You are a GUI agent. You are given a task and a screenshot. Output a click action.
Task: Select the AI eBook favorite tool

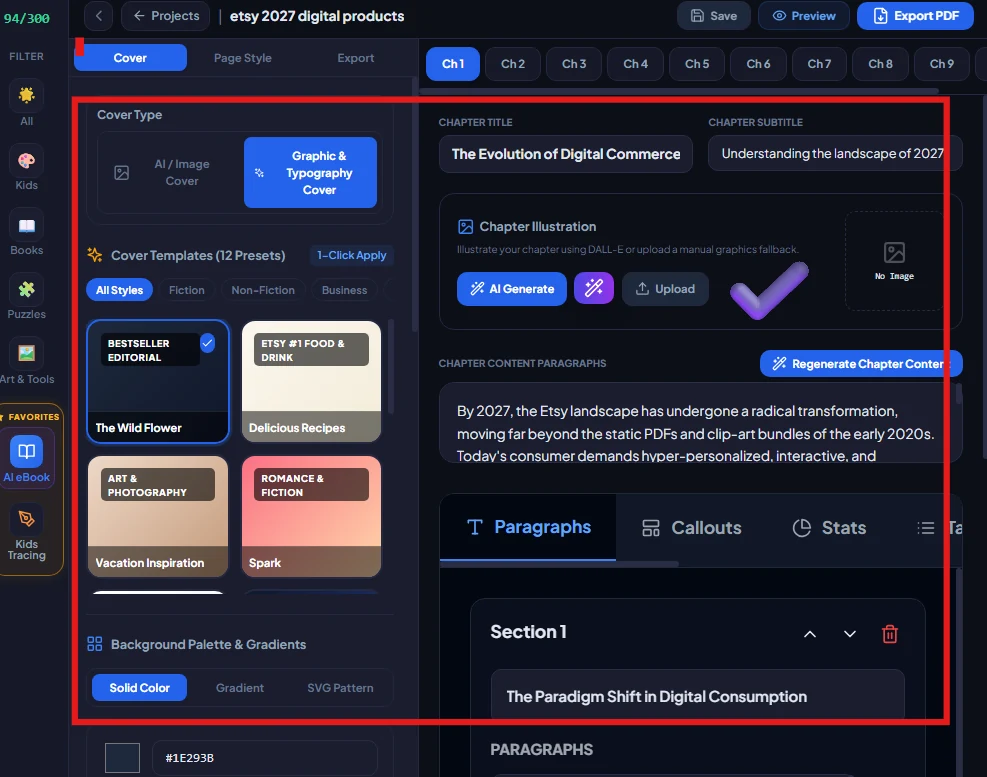26,458
